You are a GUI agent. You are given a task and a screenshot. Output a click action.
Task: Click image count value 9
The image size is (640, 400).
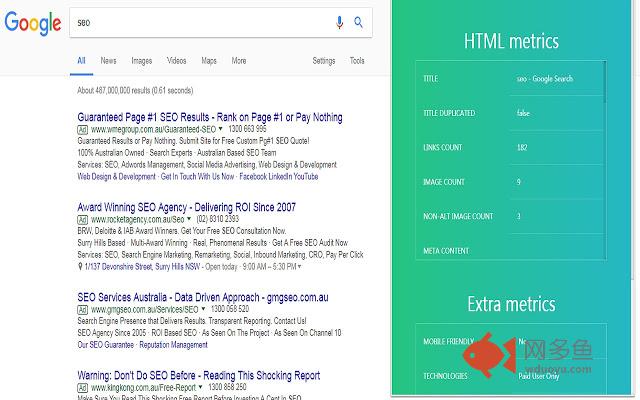pyautogui.click(x=519, y=182)
